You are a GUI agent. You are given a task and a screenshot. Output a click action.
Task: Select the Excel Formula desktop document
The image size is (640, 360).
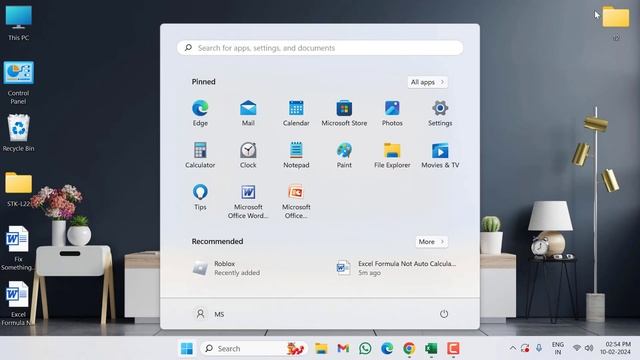pyautogui.click(x=17, y=303)
